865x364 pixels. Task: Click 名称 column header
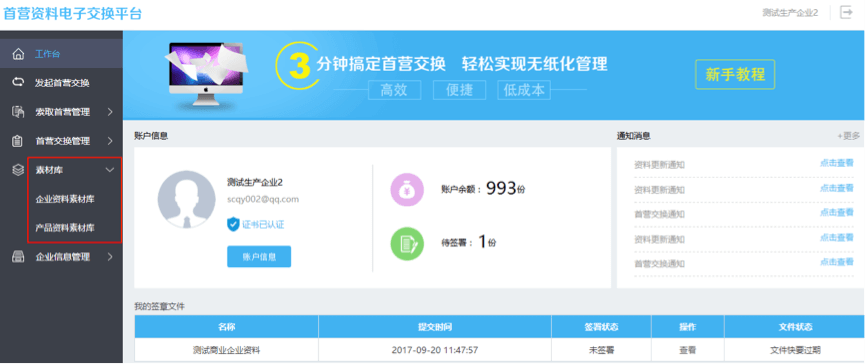[227, 327]
